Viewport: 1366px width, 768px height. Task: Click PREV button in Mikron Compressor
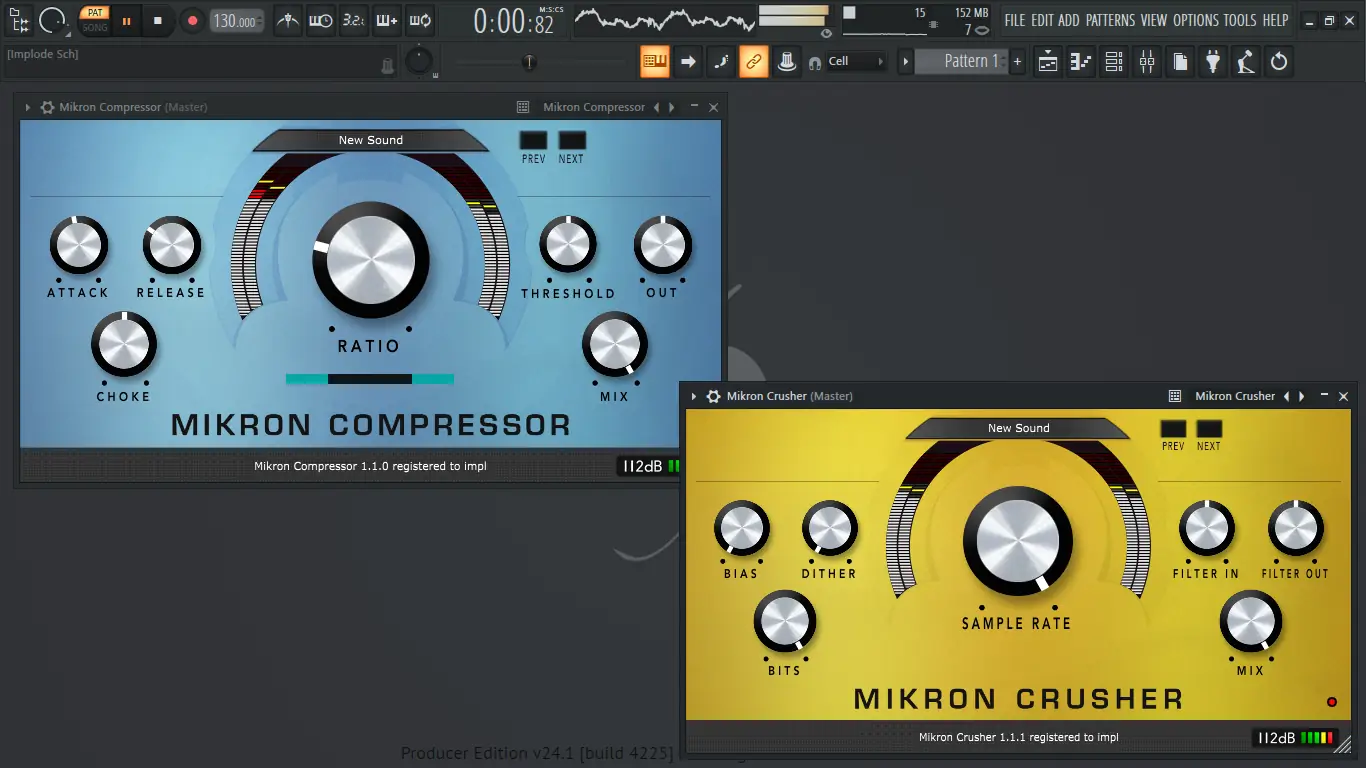click(533, 140)
